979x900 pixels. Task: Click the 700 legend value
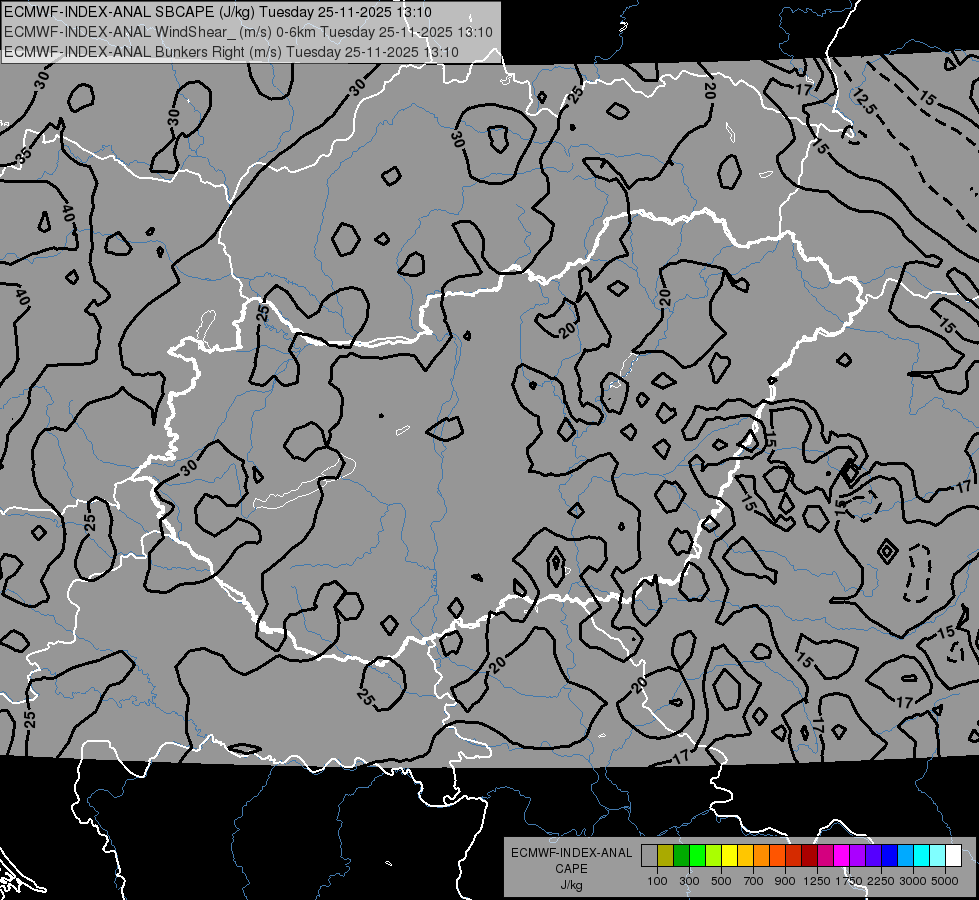pos(754,881)
